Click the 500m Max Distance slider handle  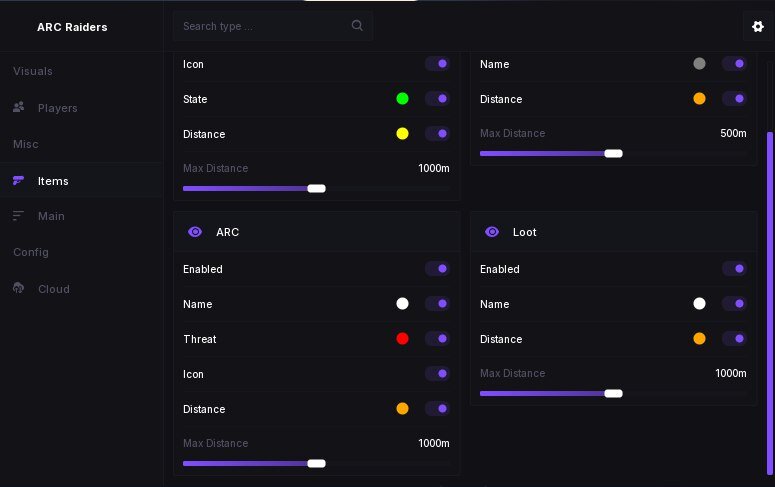613,153
